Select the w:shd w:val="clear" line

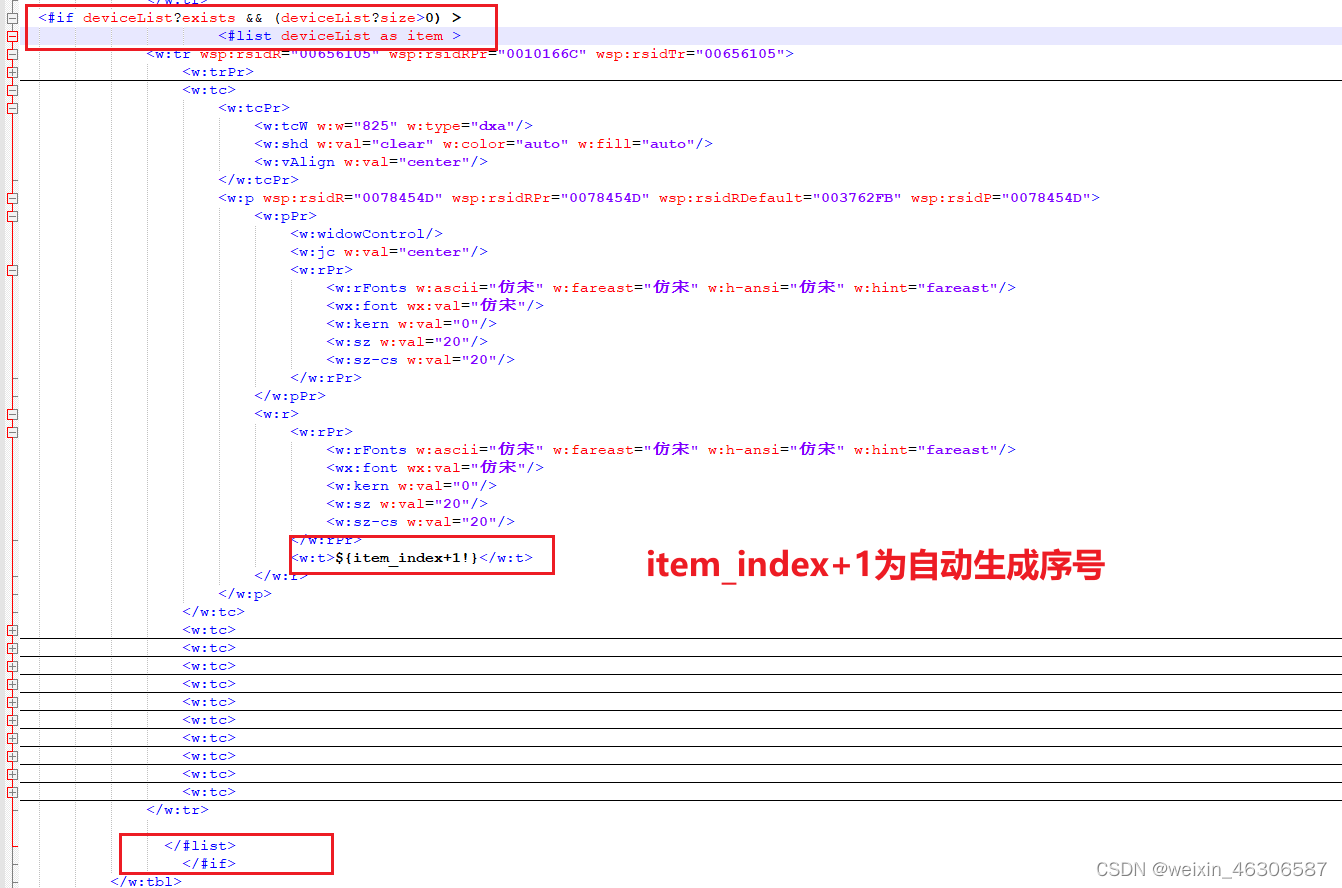483,144
